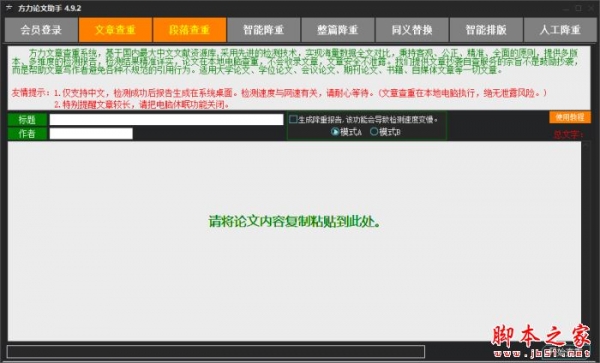This screenshot has width=600, height=363.
Task: Open the 会员登录 tab
Action: (41, 30)
